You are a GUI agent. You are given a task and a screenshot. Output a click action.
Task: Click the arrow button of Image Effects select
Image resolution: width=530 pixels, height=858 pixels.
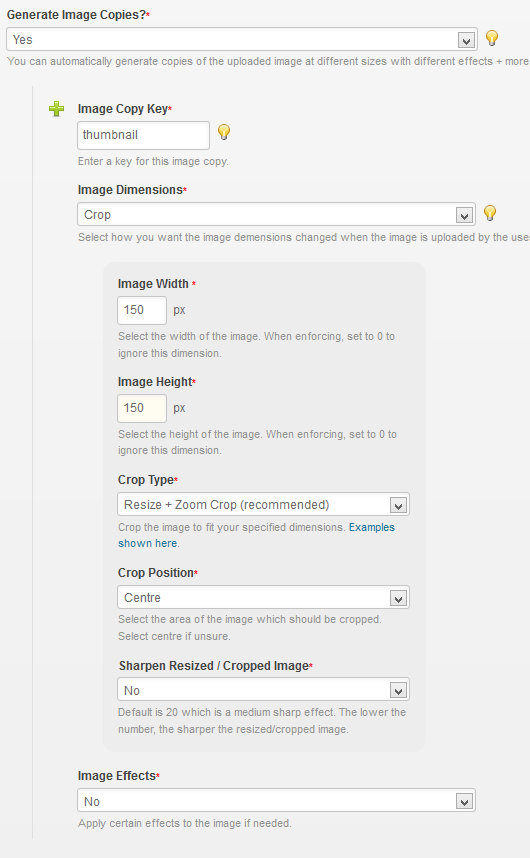(x=464, y=802)
